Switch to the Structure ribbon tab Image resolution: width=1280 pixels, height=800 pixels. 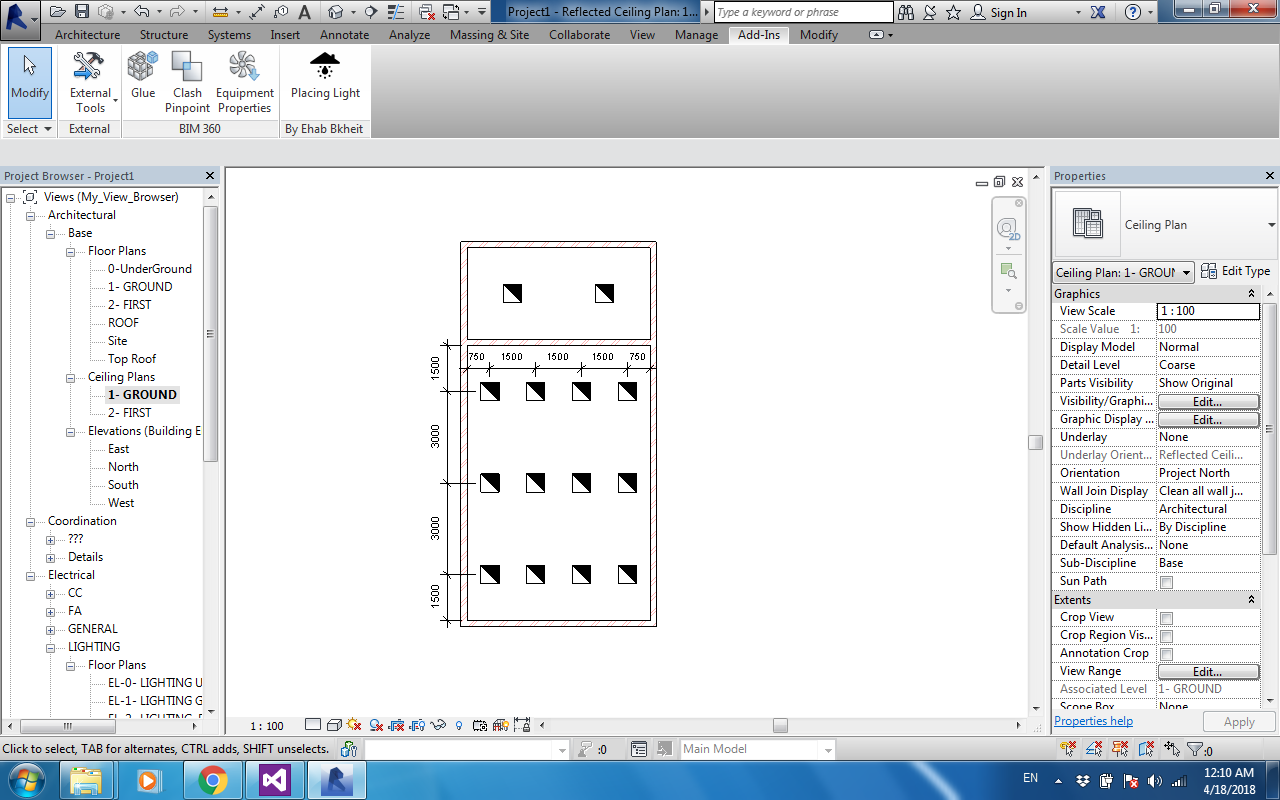coord(164,35)
